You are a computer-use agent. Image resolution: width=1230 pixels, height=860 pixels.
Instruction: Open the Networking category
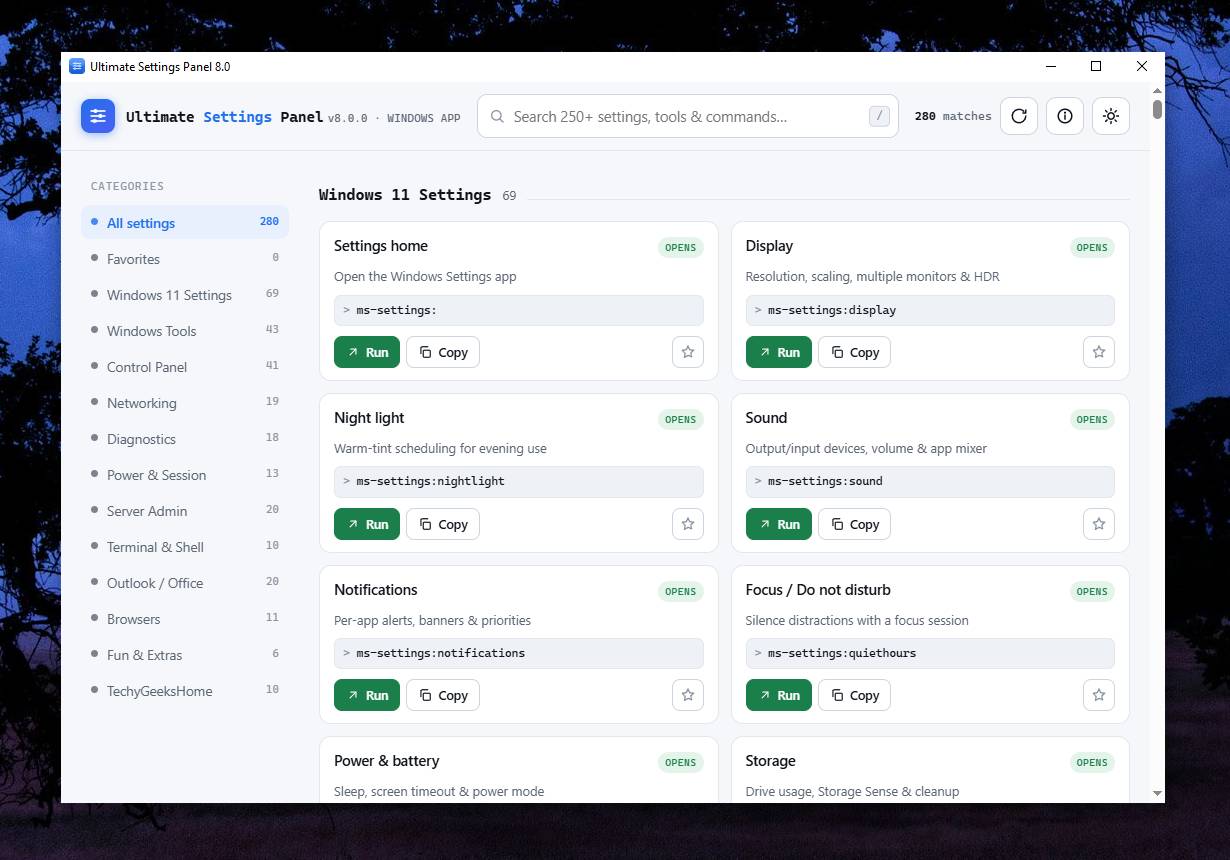tap(185, 402)
